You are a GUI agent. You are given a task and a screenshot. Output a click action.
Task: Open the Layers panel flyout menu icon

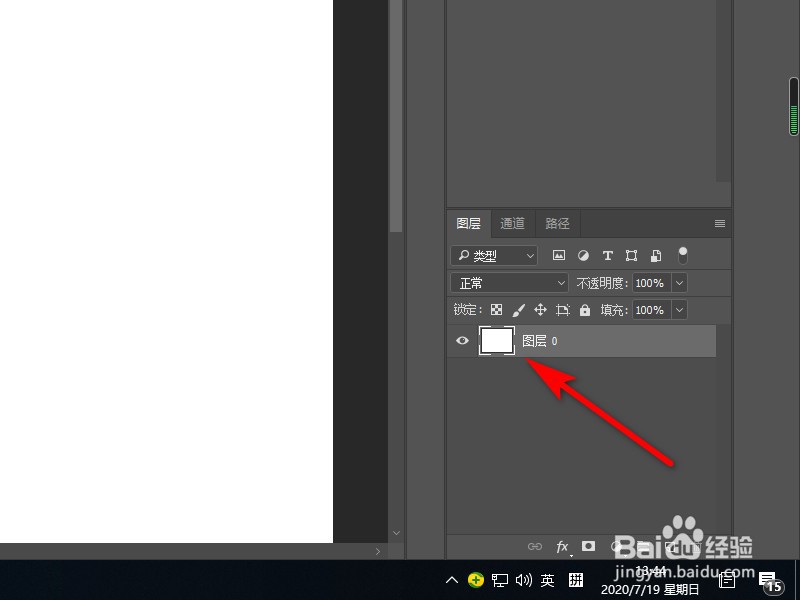point(720,223)
